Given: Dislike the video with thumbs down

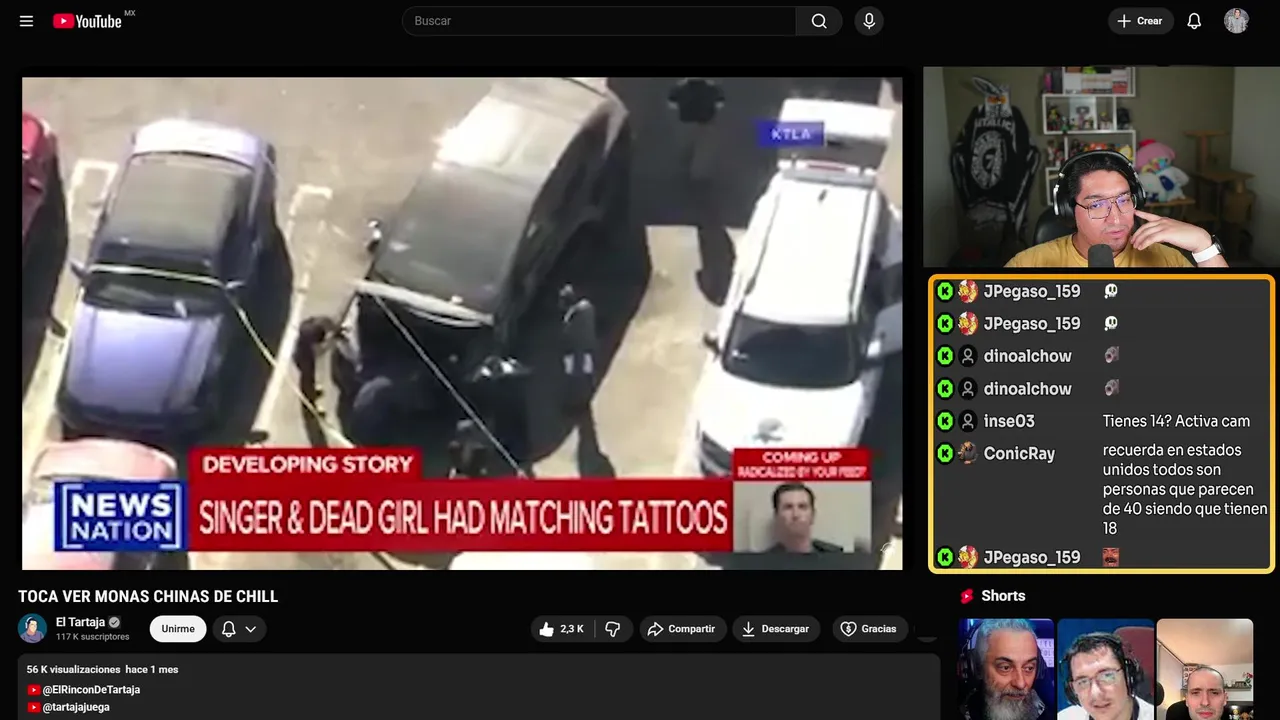Looking at the screenshot, I should (613, 629).
